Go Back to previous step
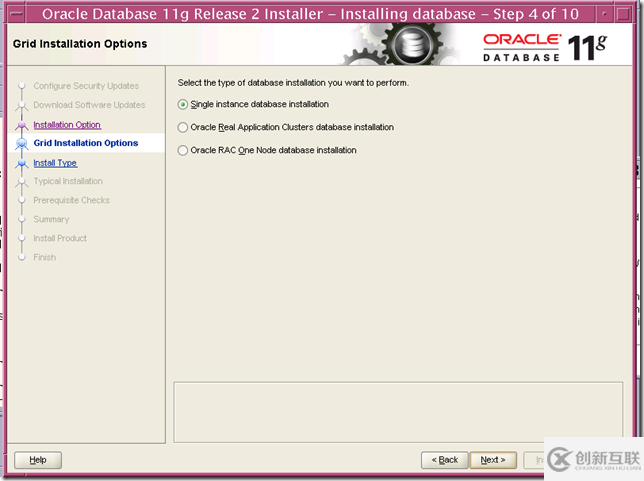Screen dimensions: 644x481 (x=444, y=460)
